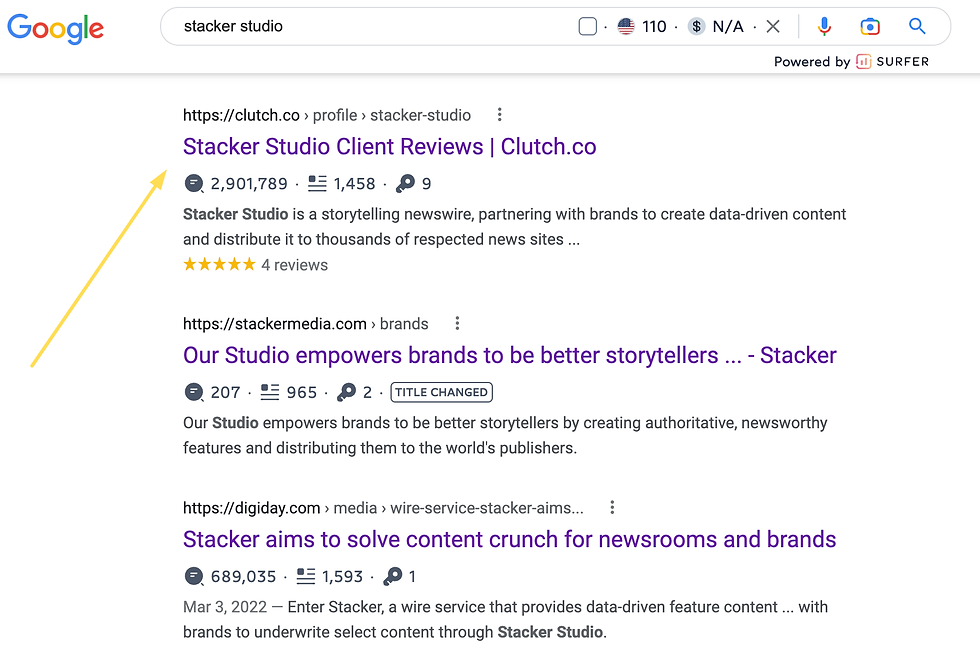Click the keyword key icon beside 2
Screen dimensions: 980x661
tap(346, 392)
